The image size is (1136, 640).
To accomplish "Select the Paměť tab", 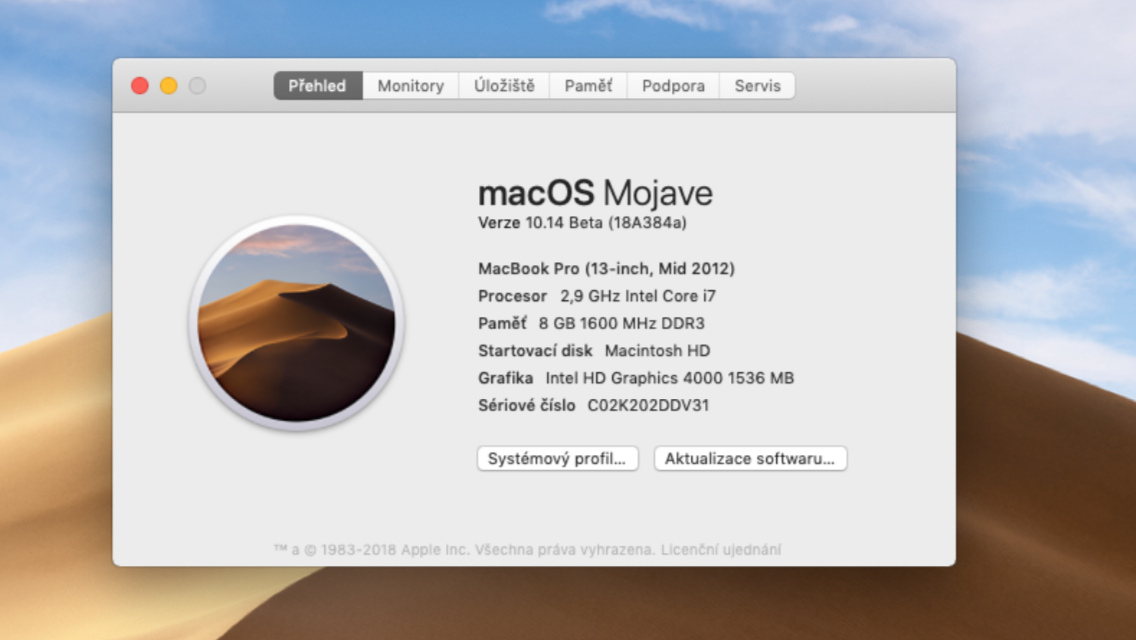I will 588,86.
